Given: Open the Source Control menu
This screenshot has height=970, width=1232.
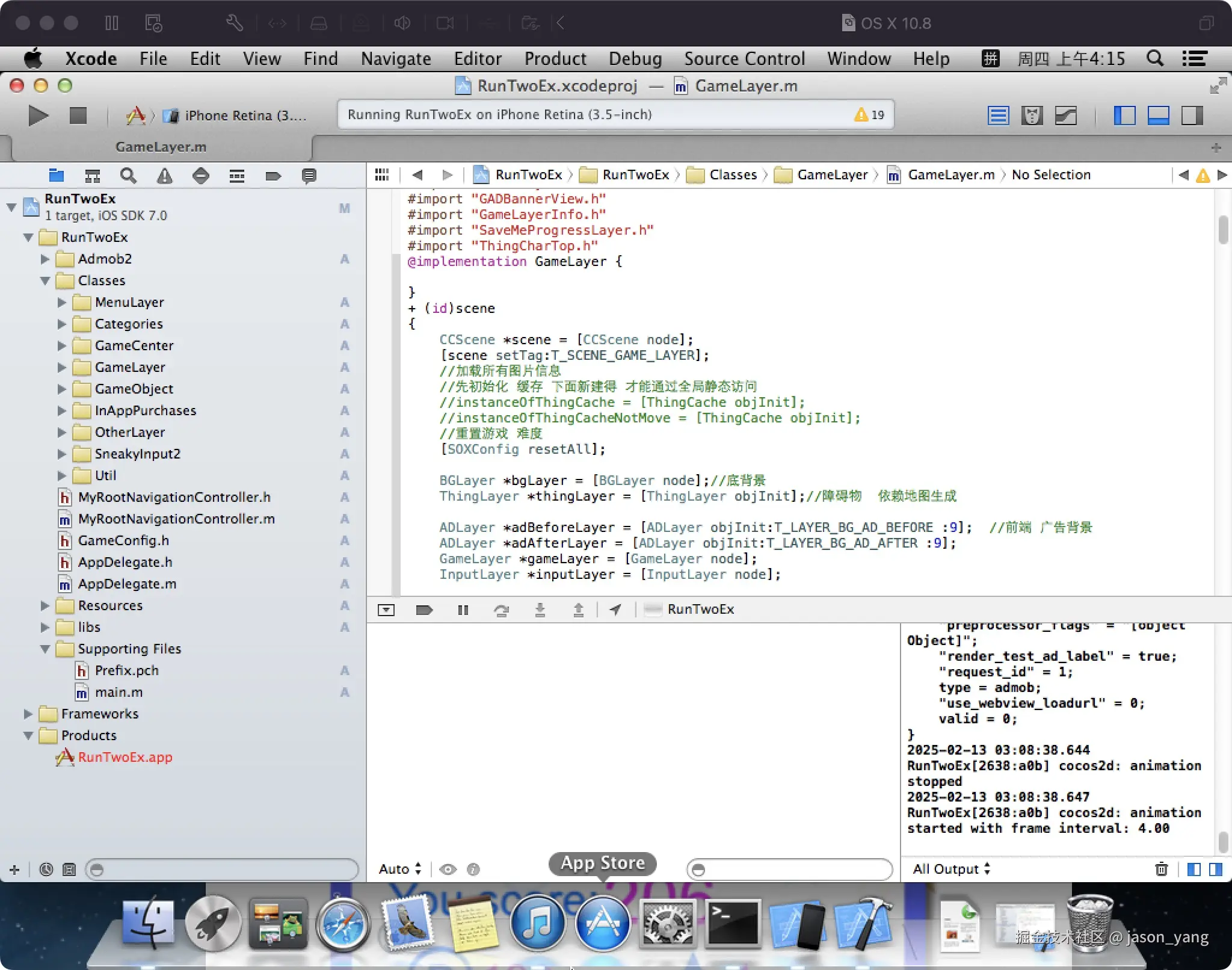Looking at the screenshot, I should click(744, 58).
